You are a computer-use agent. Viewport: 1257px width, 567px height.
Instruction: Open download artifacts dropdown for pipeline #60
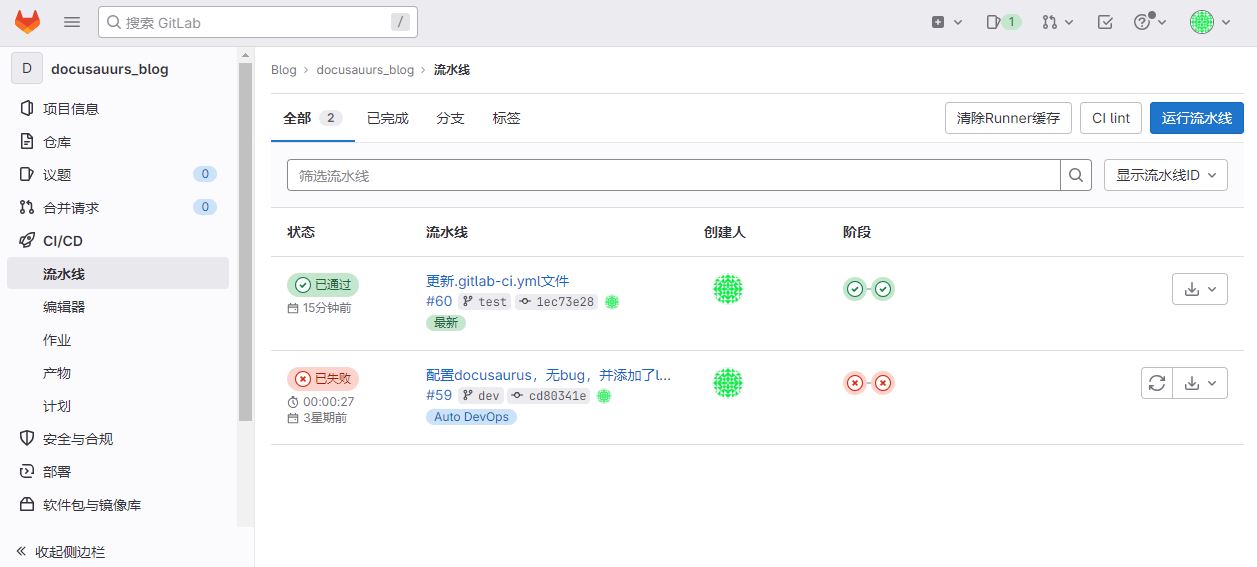click(x=1199, y=289)
